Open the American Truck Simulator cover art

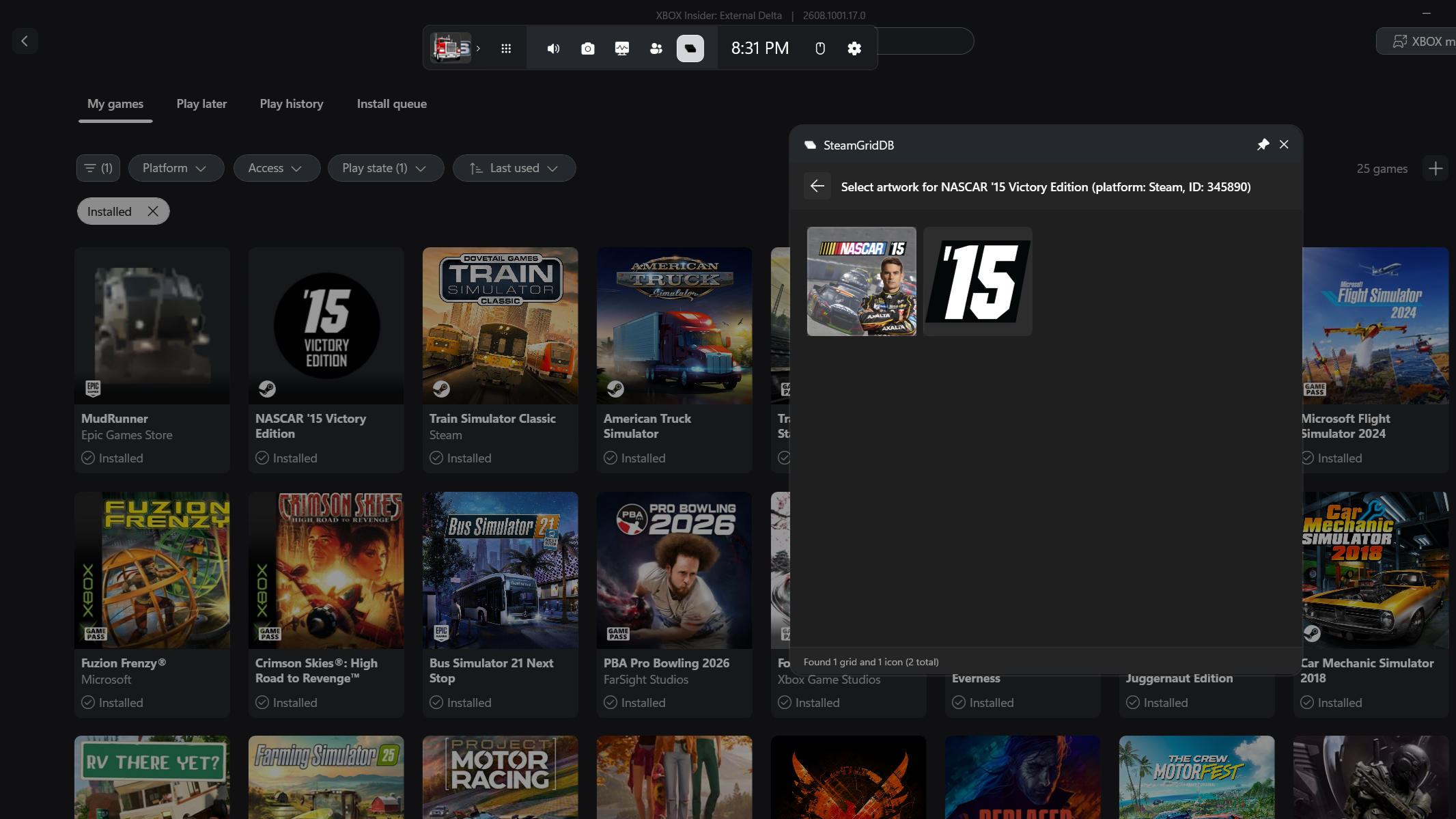coord(675,326)
